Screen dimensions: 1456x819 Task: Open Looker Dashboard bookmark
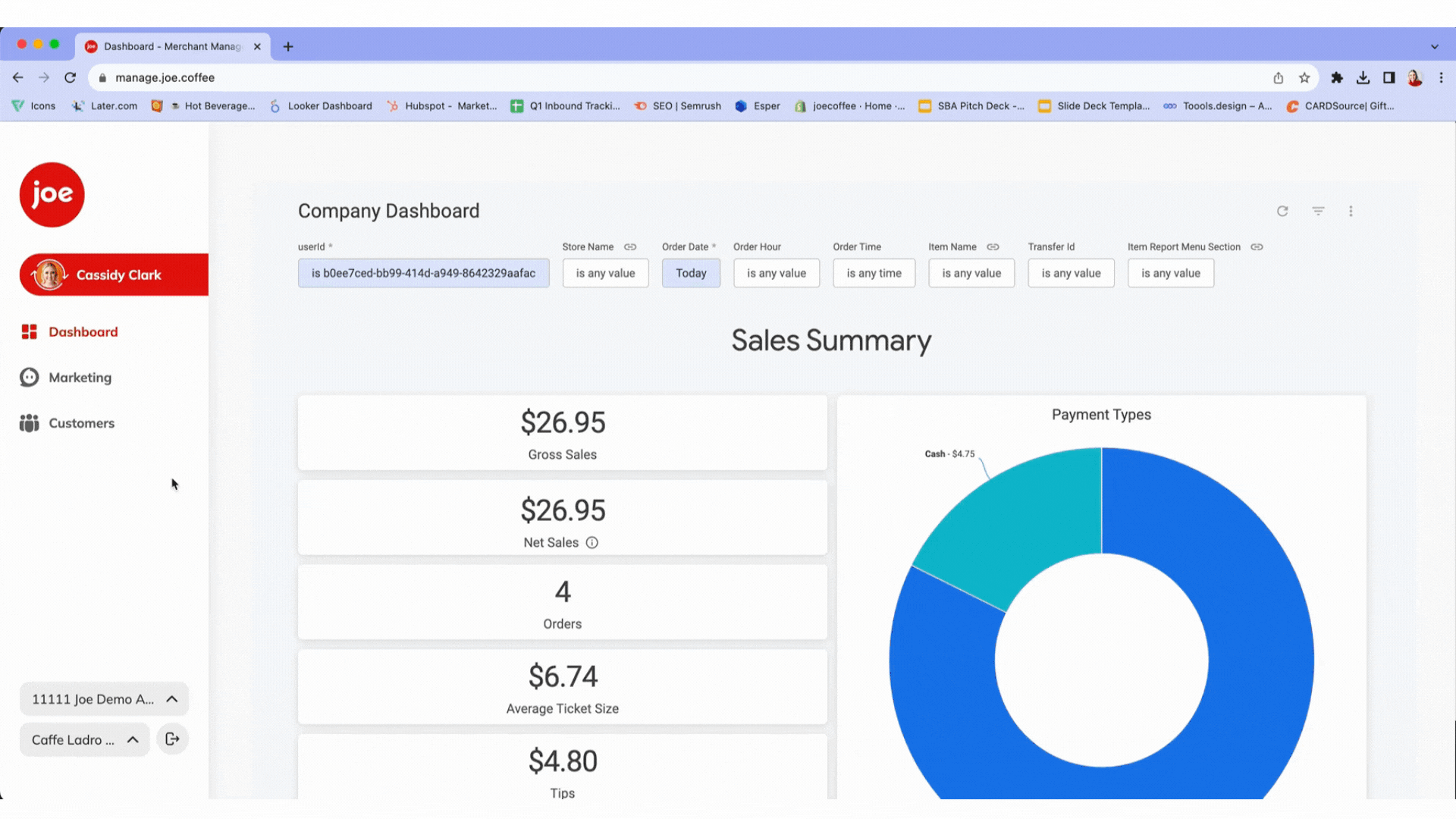[321, 106]
